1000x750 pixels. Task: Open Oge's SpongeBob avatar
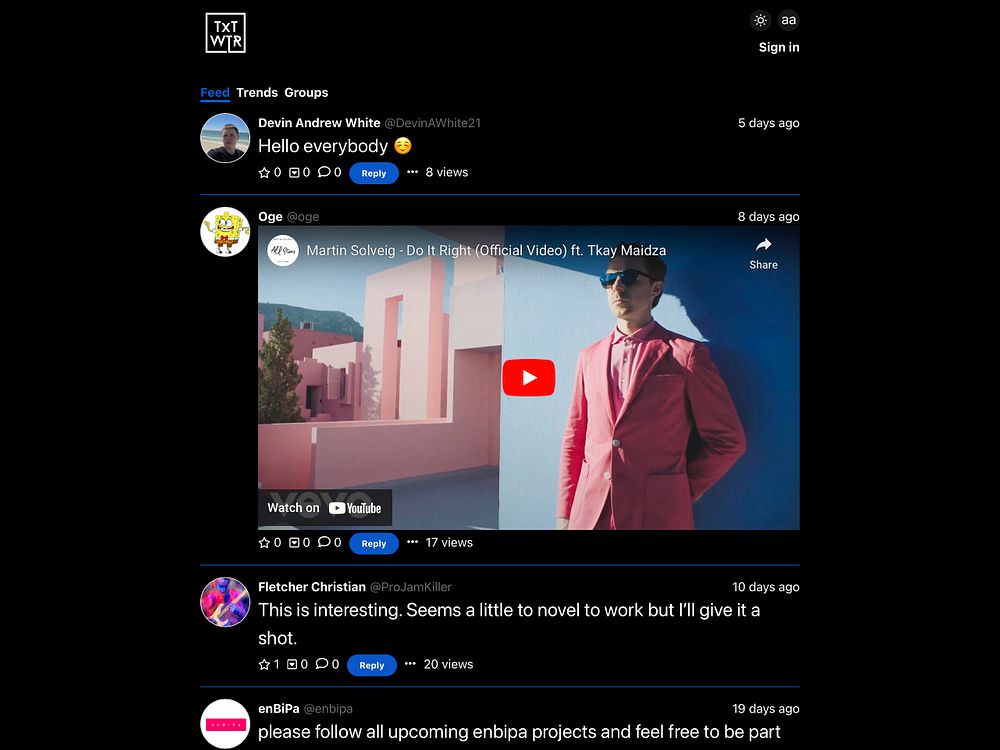coord(225,232)
